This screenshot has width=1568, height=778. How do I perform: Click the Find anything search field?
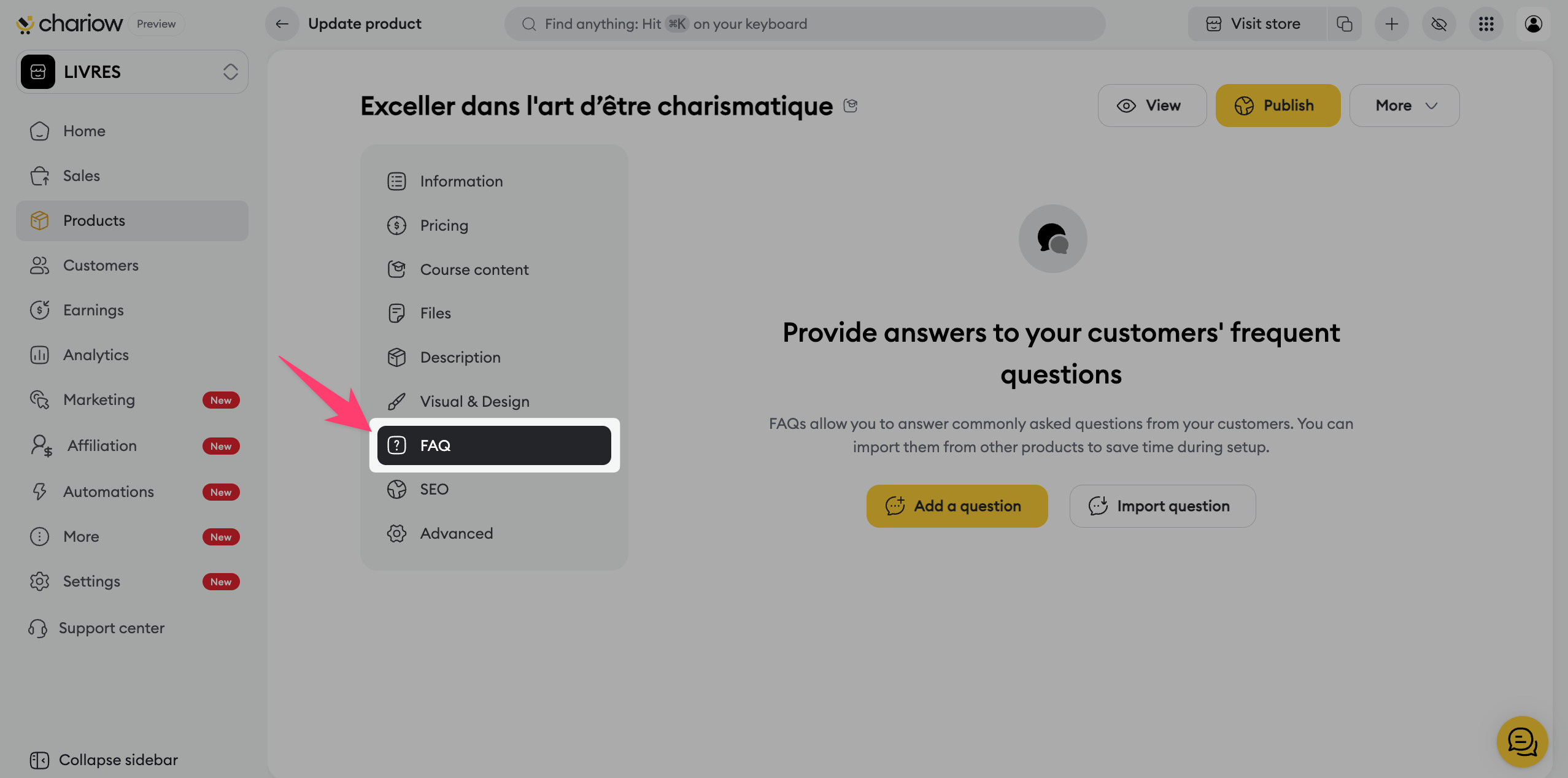click(x=804, y=24)
